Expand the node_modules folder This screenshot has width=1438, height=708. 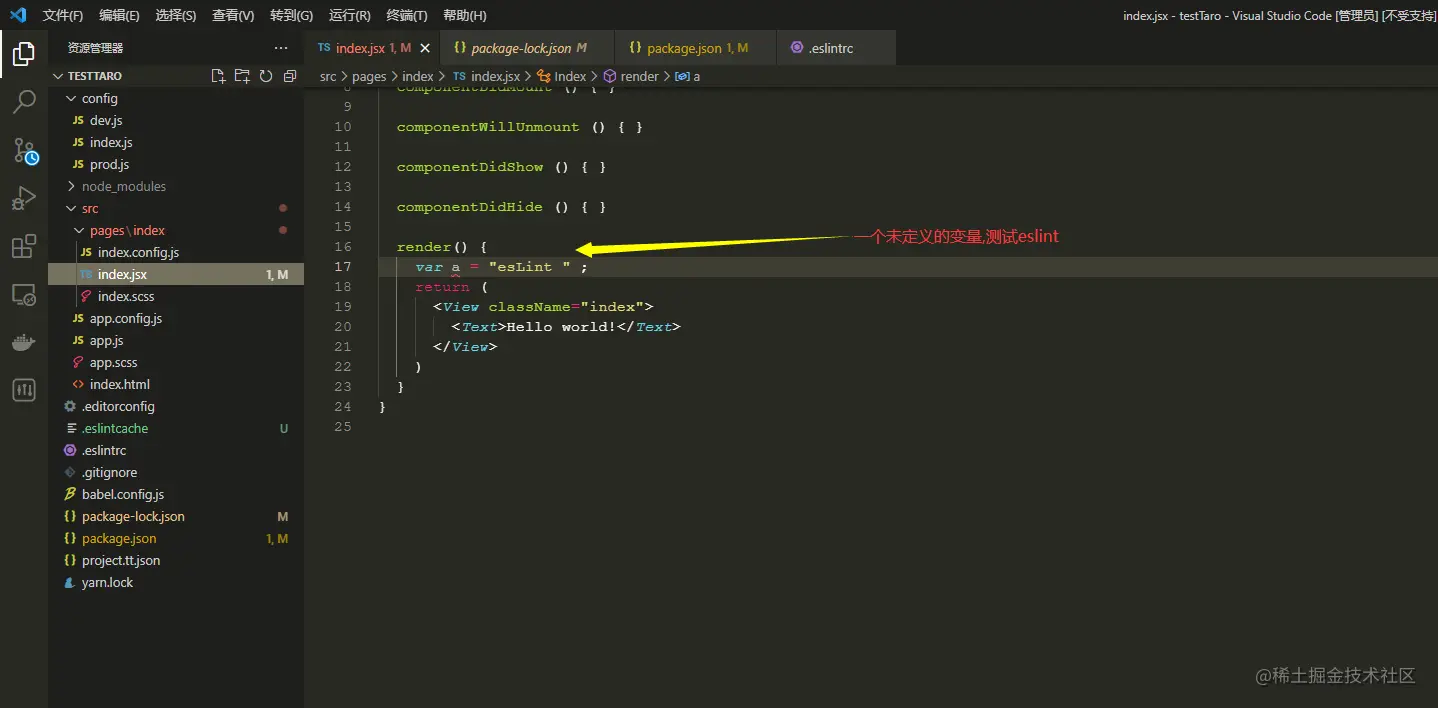pos(71,186)
